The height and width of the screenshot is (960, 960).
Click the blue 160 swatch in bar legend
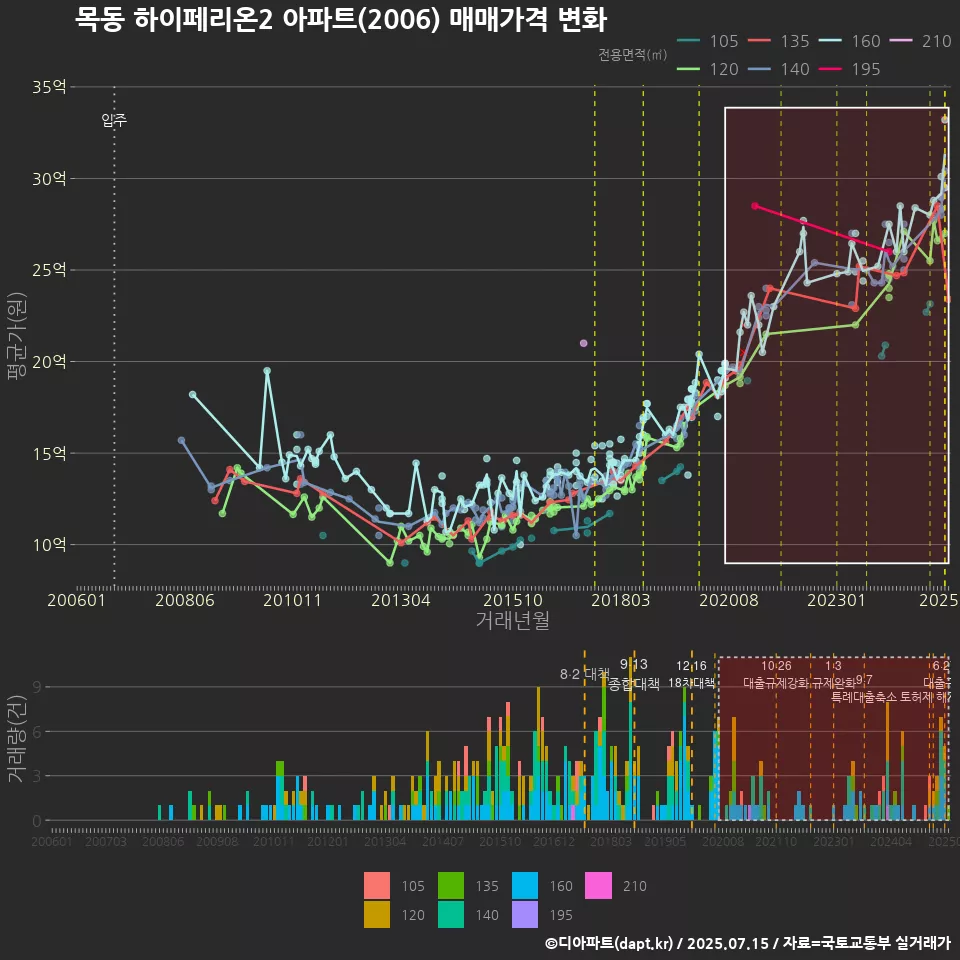[x=525, y=885]
